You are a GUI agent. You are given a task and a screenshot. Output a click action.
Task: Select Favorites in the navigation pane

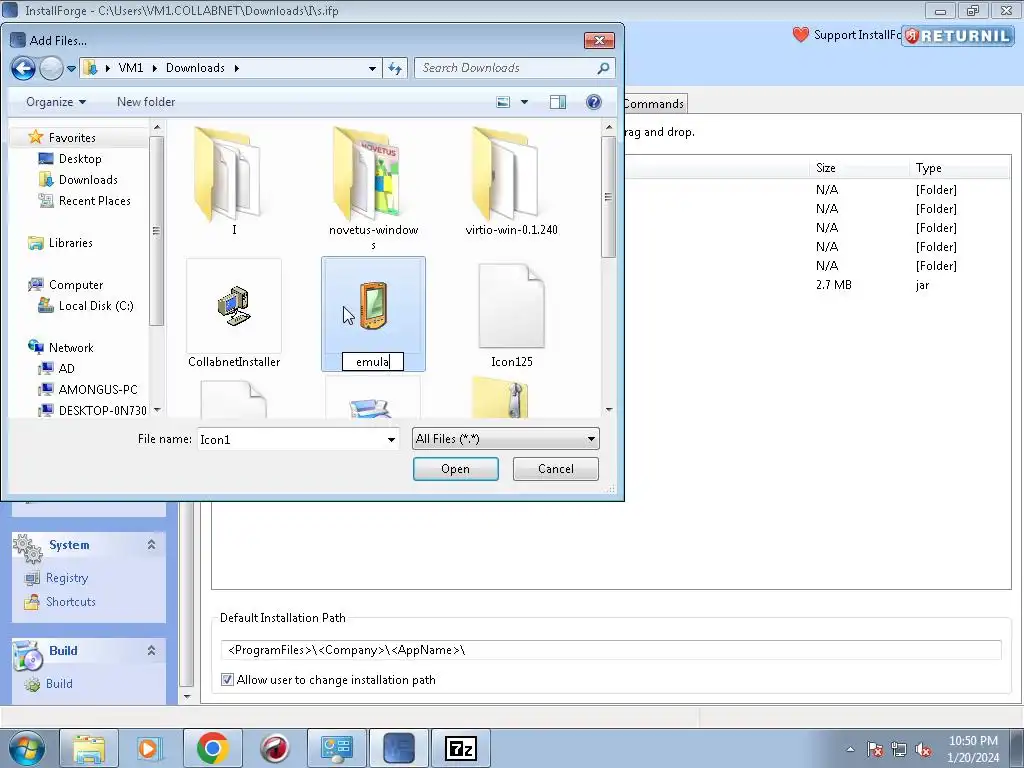coord(72,138)
